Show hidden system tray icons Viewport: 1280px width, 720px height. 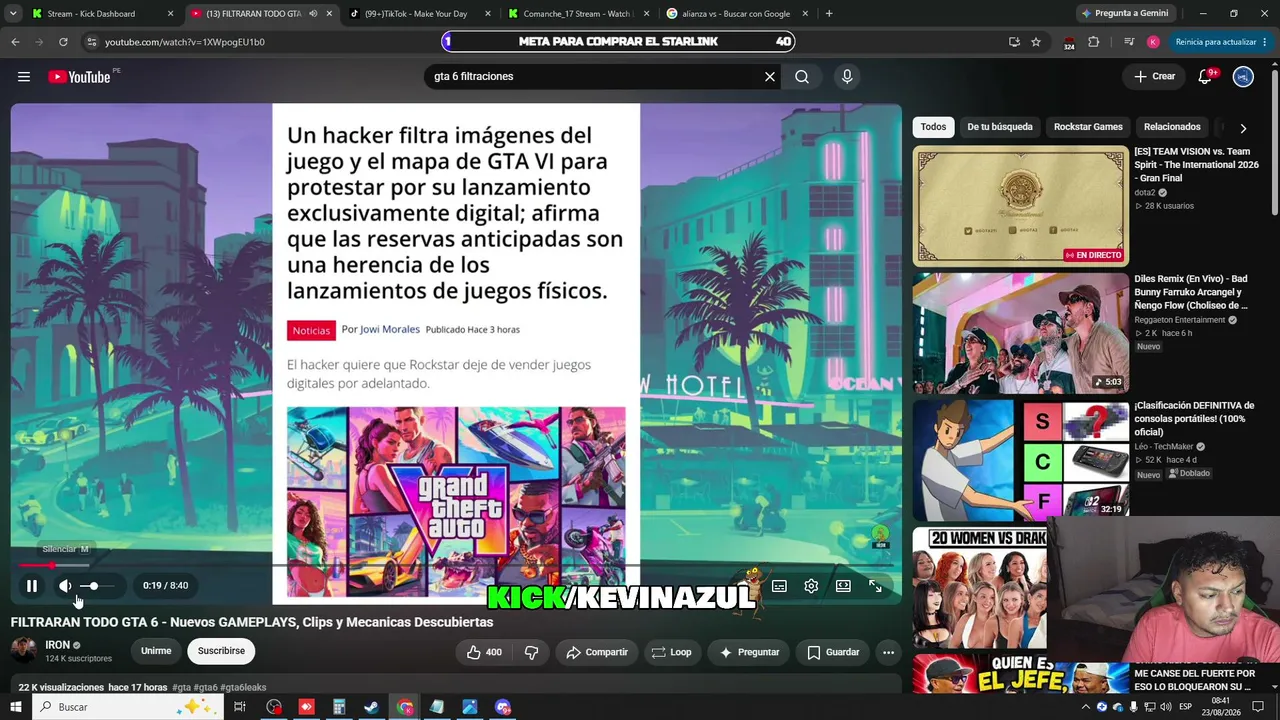(x=1085, y=707)
